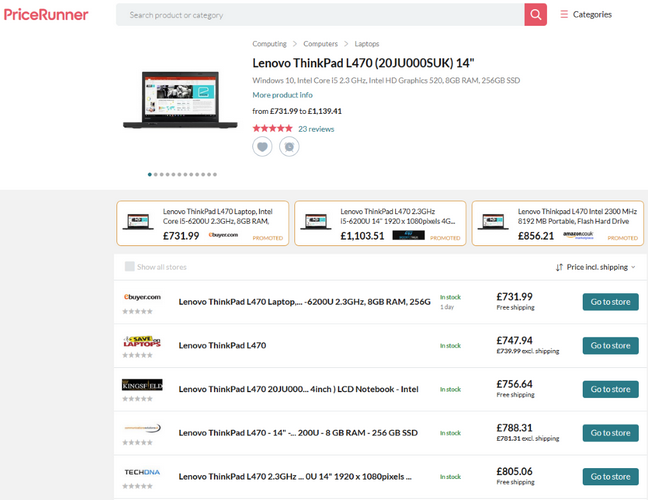
Task: Click the star rating under Save on Laptops
Action: 138,355
